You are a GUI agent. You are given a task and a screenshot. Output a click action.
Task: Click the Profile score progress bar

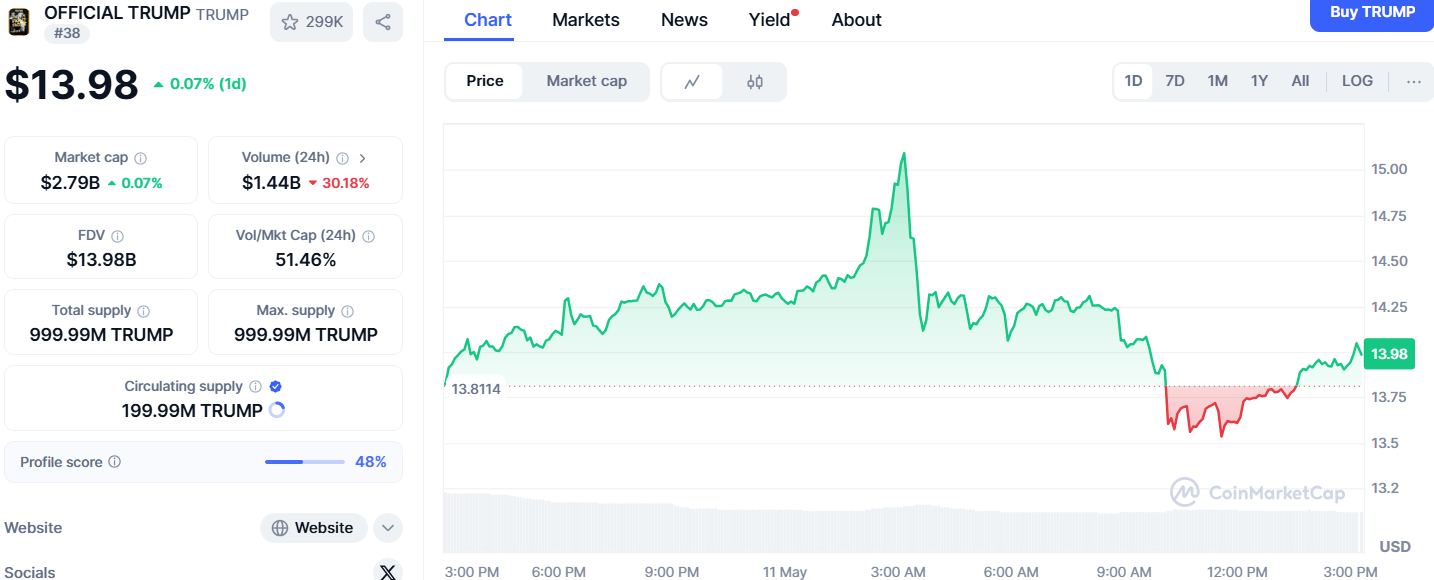click(305, 462)
